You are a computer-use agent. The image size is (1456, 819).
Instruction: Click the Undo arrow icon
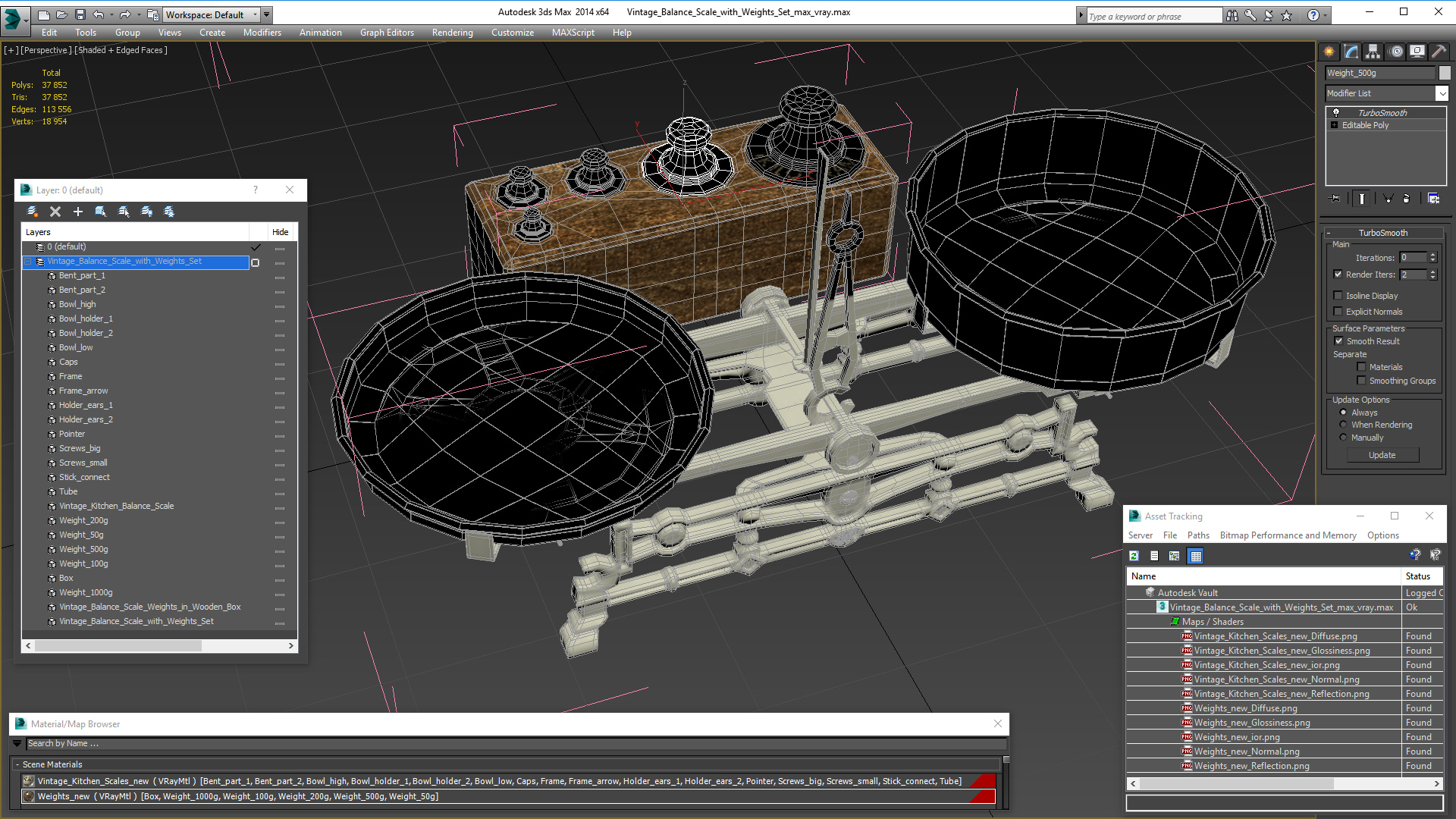[99, 14]
